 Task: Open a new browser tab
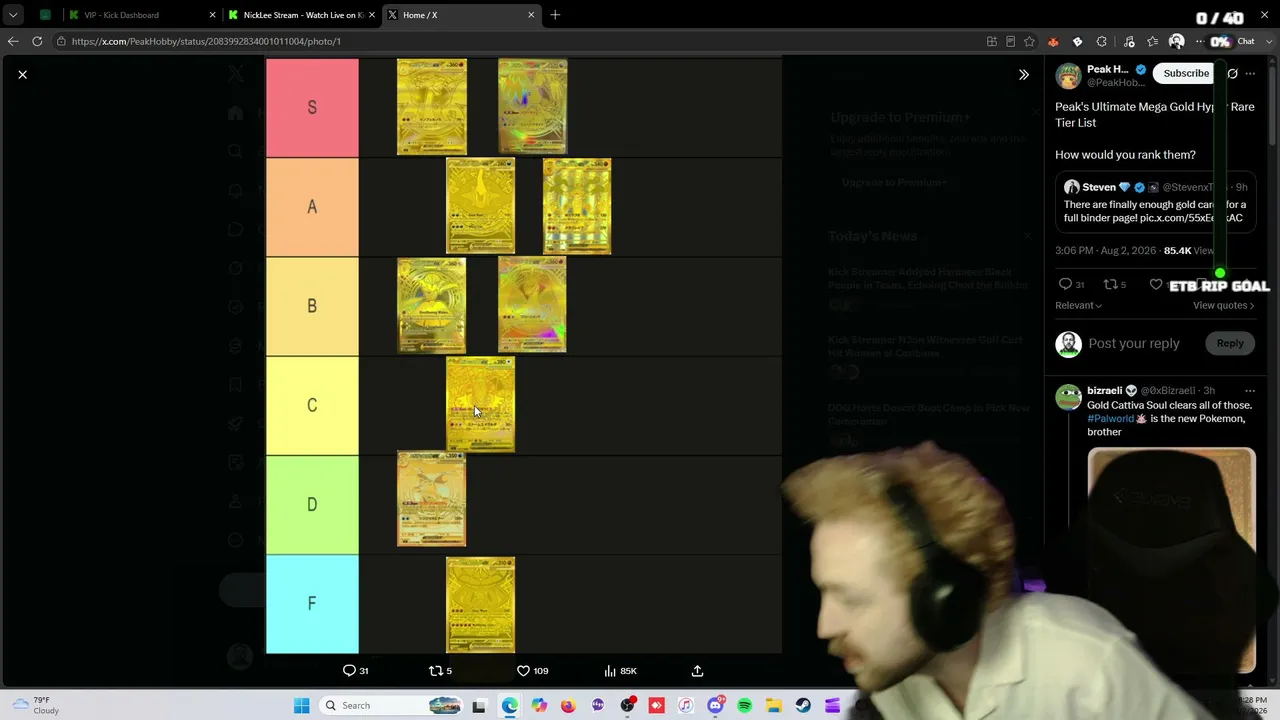pos(555,15)
